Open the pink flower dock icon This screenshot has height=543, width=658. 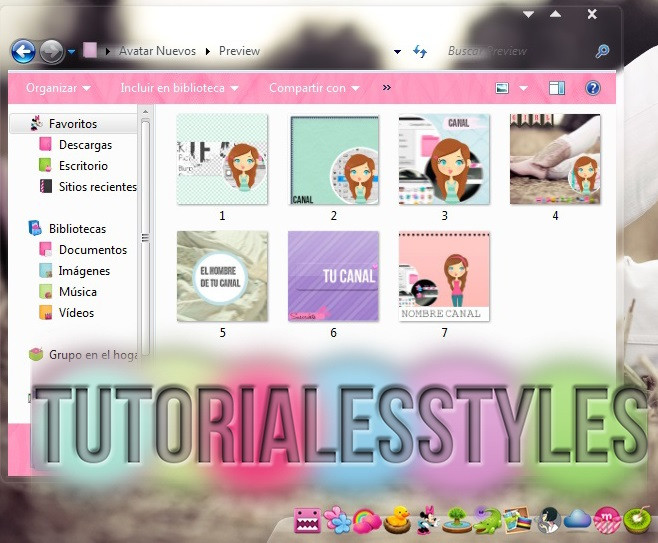click(x=337, y=520)
